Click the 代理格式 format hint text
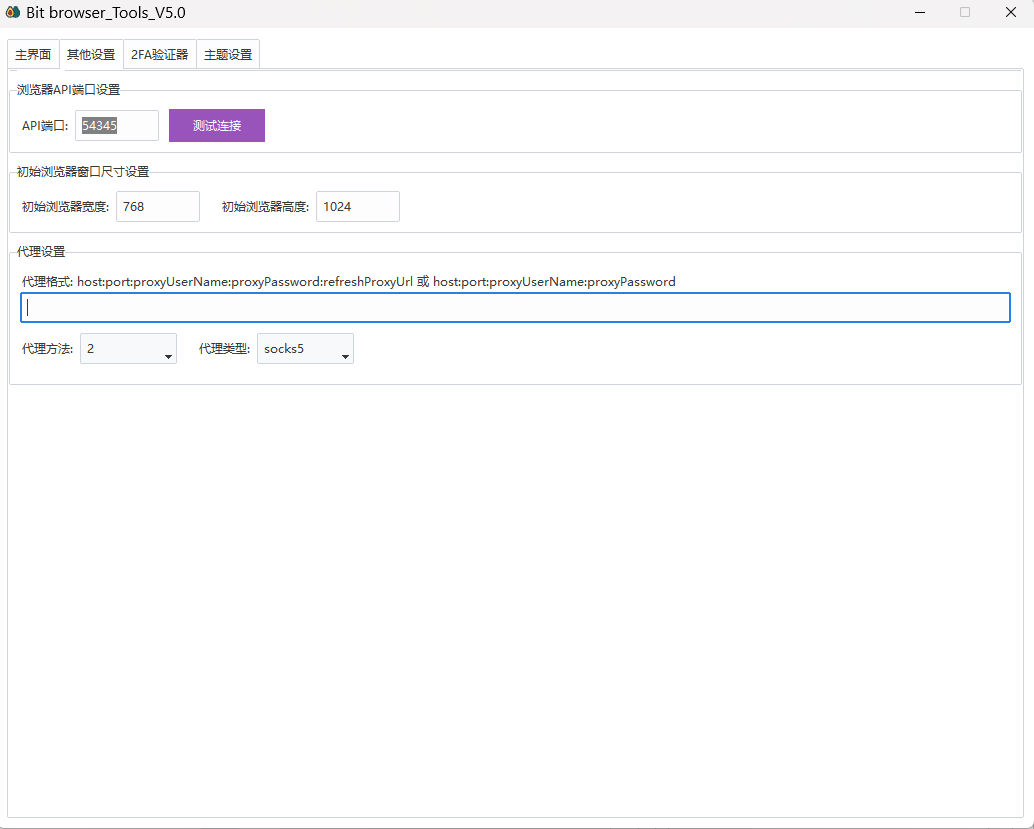The image size is (1034, 829). point(348,282)
